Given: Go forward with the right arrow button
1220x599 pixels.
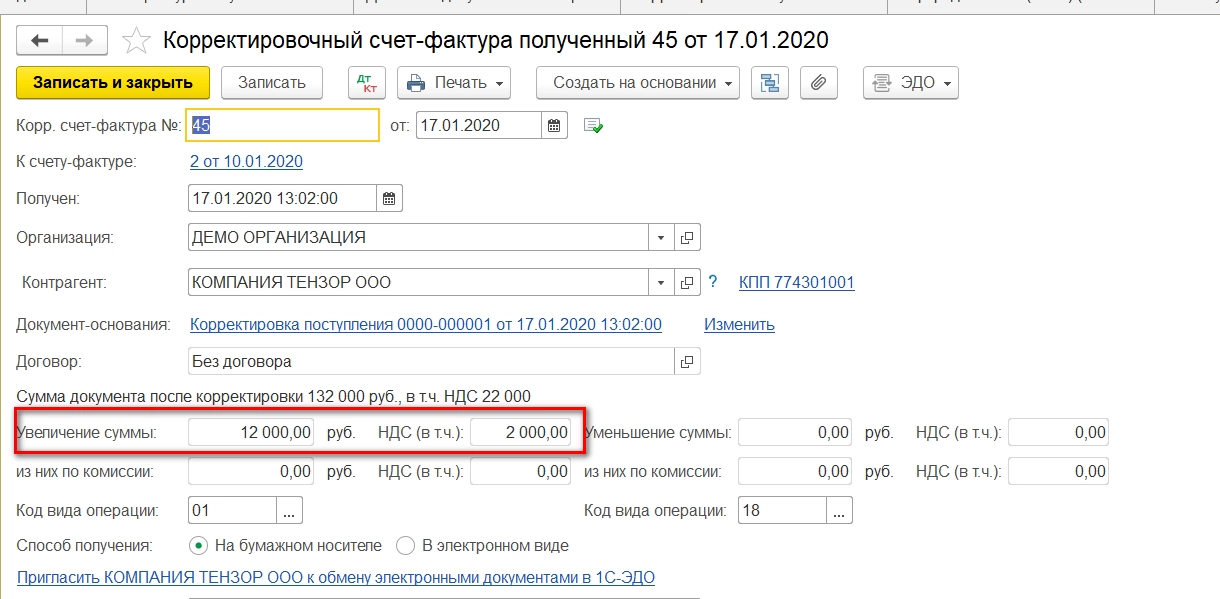Looking at the screenshot, I should pyautogui.click(x=85, y=41).
